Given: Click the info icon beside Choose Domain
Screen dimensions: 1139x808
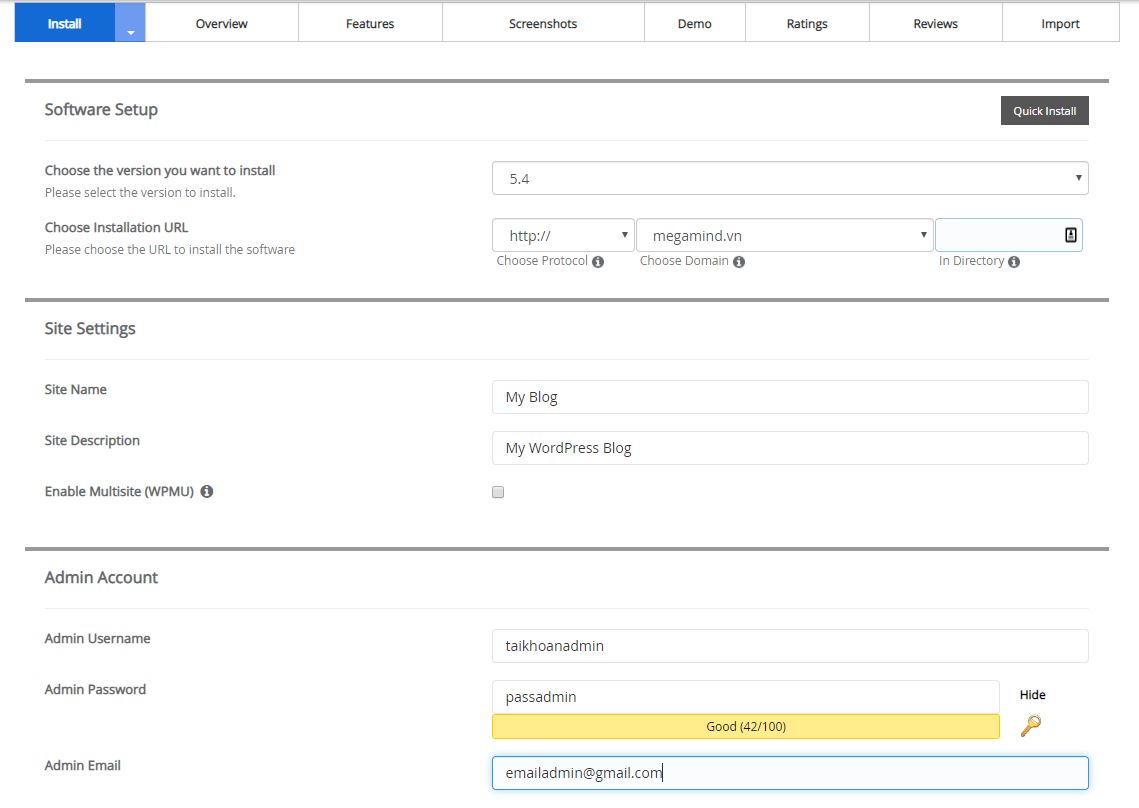Looking at the screenshot, I should tap(738, 262).
